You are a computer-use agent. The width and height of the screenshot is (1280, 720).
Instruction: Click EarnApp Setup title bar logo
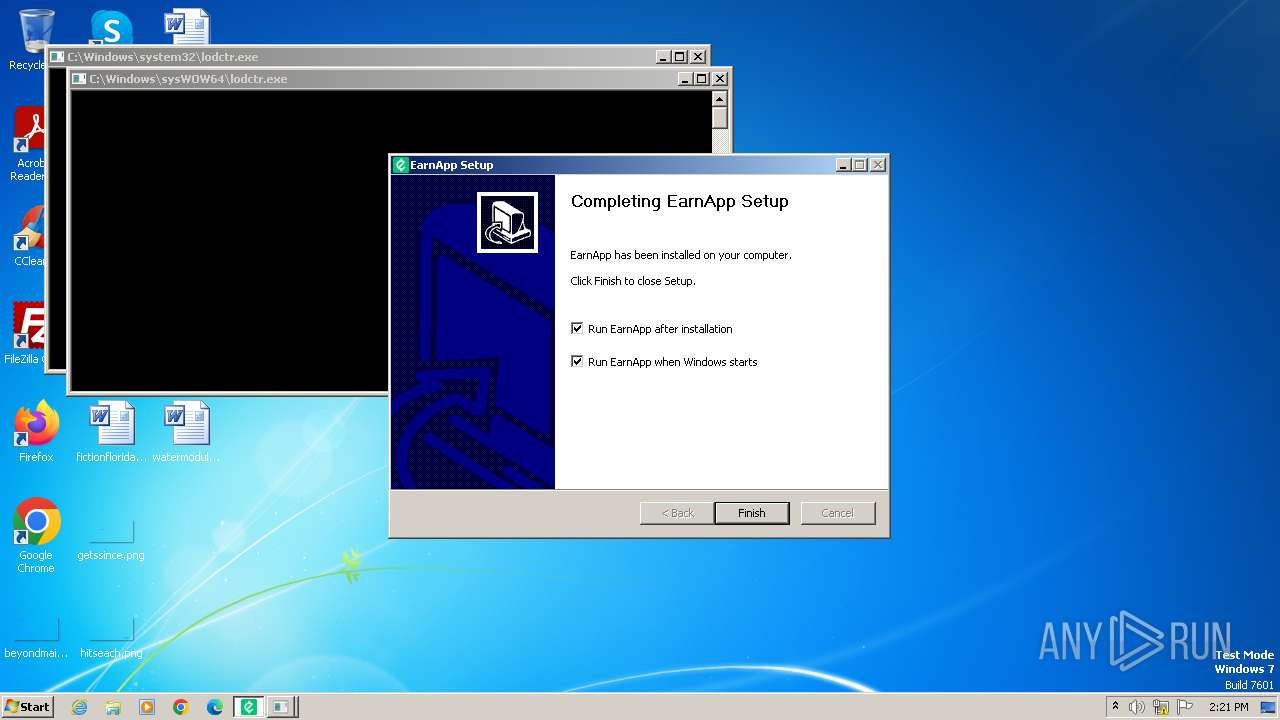(x=401, y=165)
